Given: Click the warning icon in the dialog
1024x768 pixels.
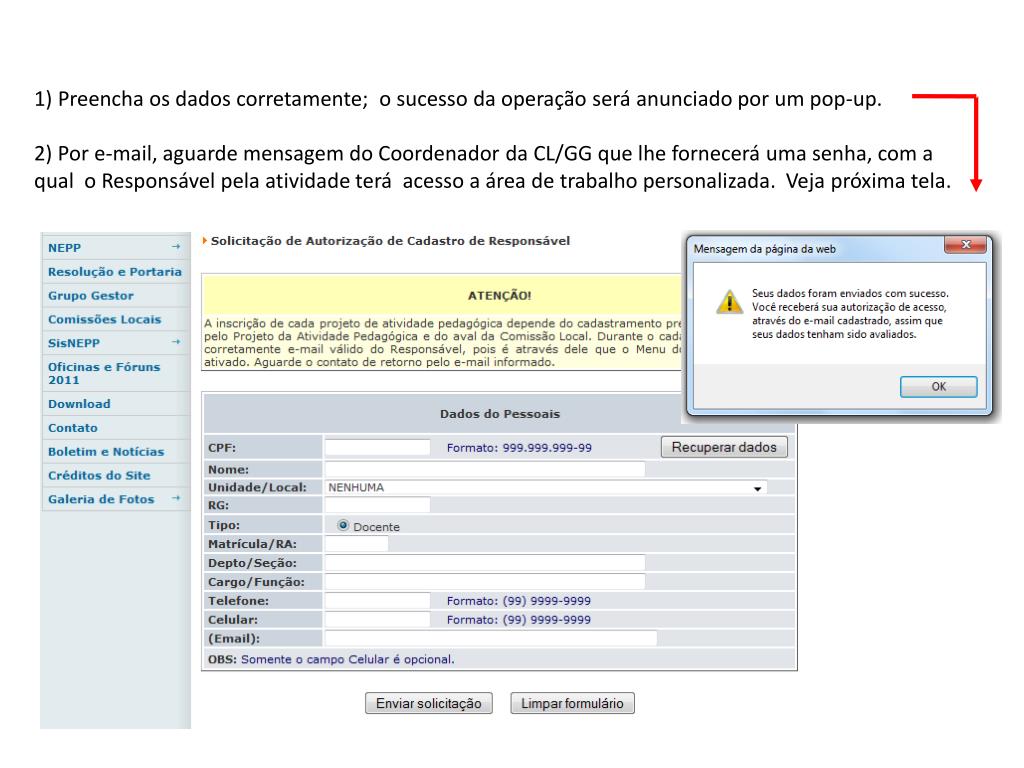Looking at the screenshot, I should (x=729, y=302).
